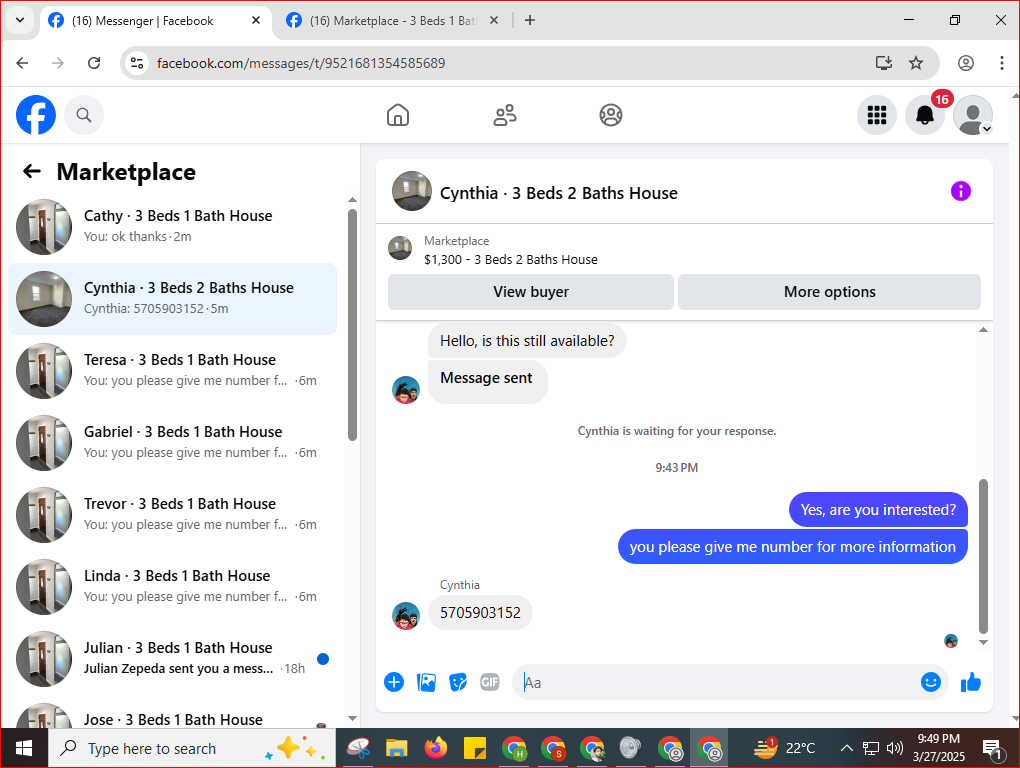
Task: Click the More options button
Action: [x=829, y=292]
